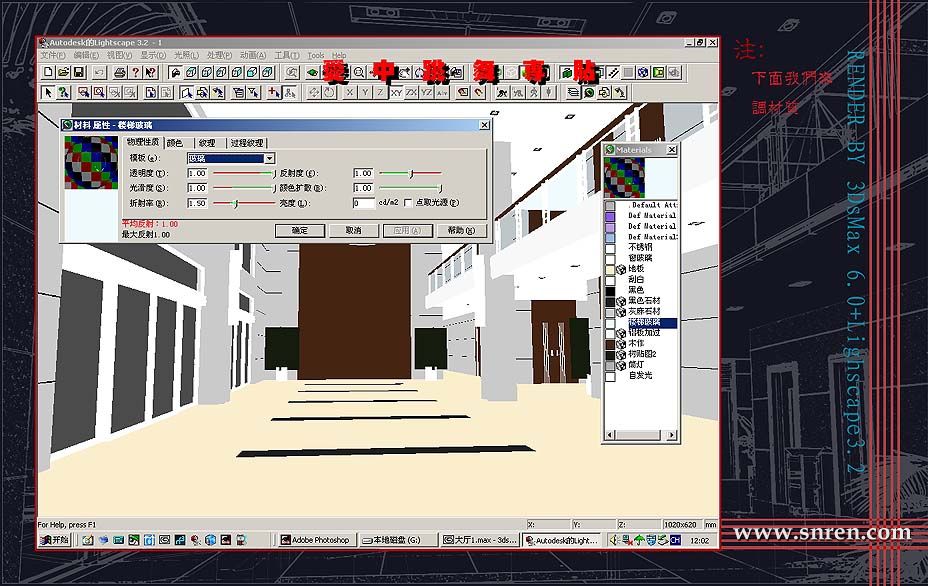Image resolution: width=928 pixels, height=586 pixels.
Task: Click the blue globe icon in top toolbar
Action: (x=643, y=72)
